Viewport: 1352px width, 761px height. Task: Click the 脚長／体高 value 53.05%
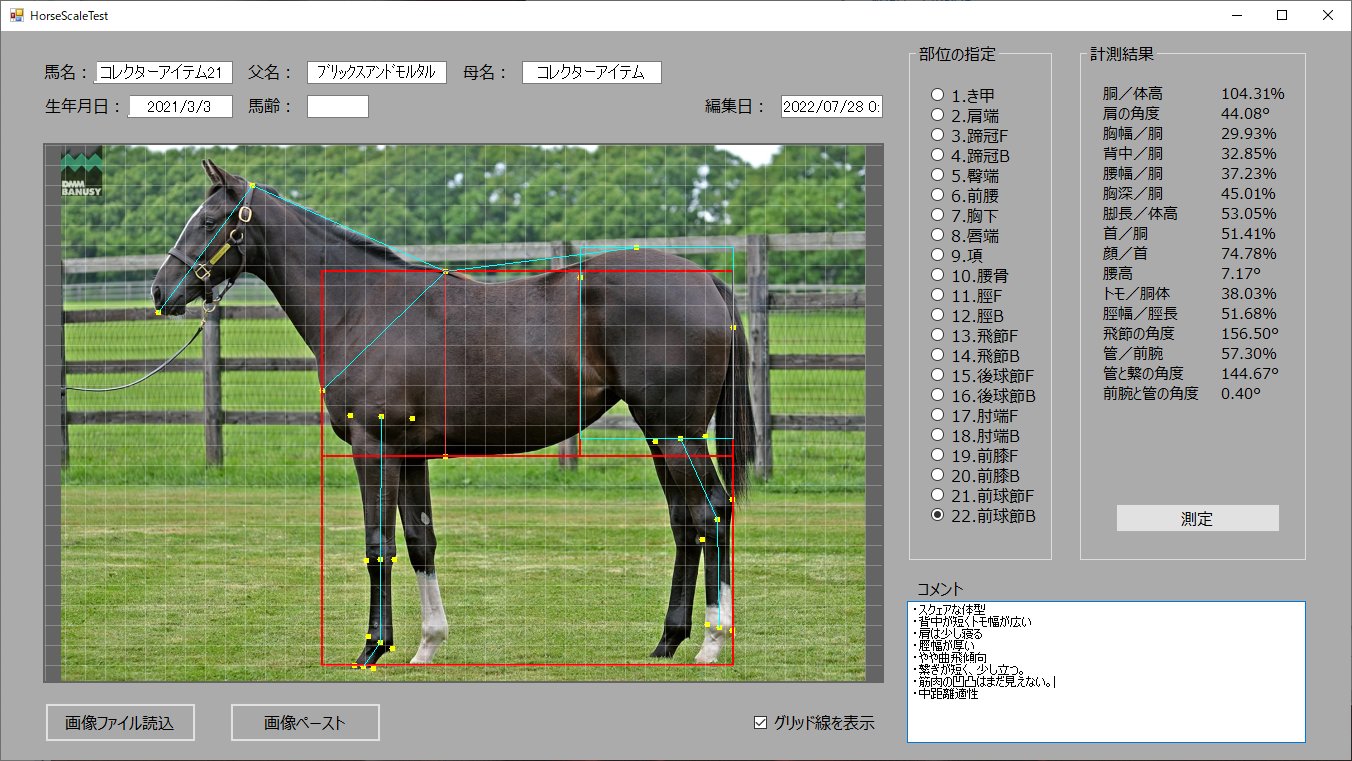1249,214
